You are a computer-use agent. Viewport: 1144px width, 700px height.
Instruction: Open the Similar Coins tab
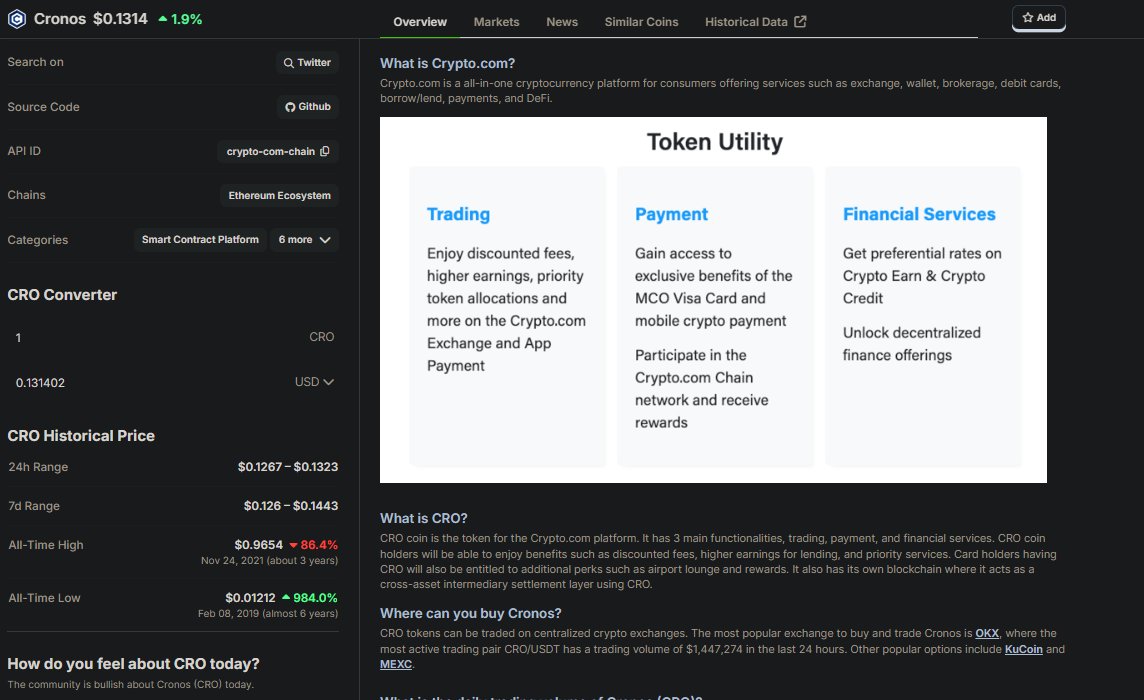(x=641, y=22)
